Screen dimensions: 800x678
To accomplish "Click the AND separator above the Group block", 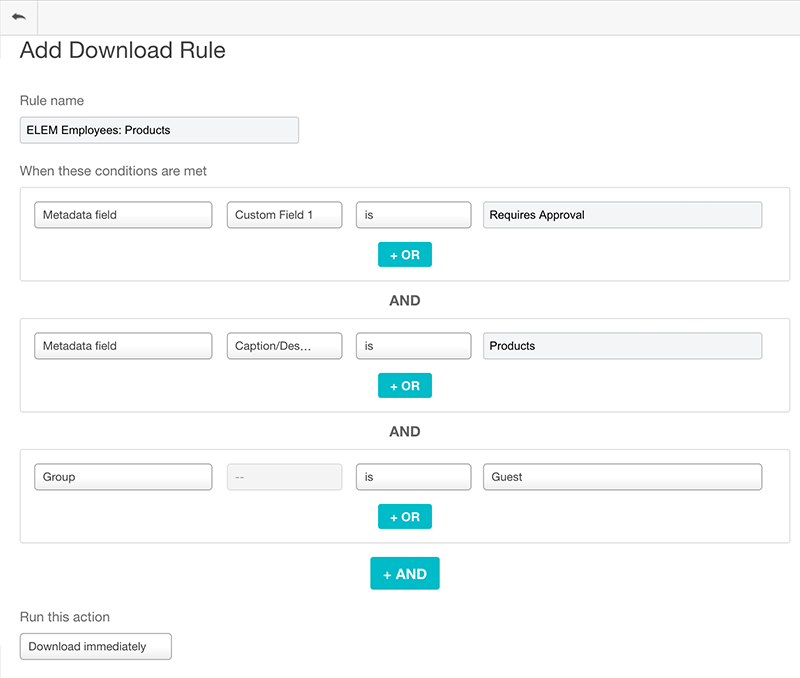I will 405,432.
